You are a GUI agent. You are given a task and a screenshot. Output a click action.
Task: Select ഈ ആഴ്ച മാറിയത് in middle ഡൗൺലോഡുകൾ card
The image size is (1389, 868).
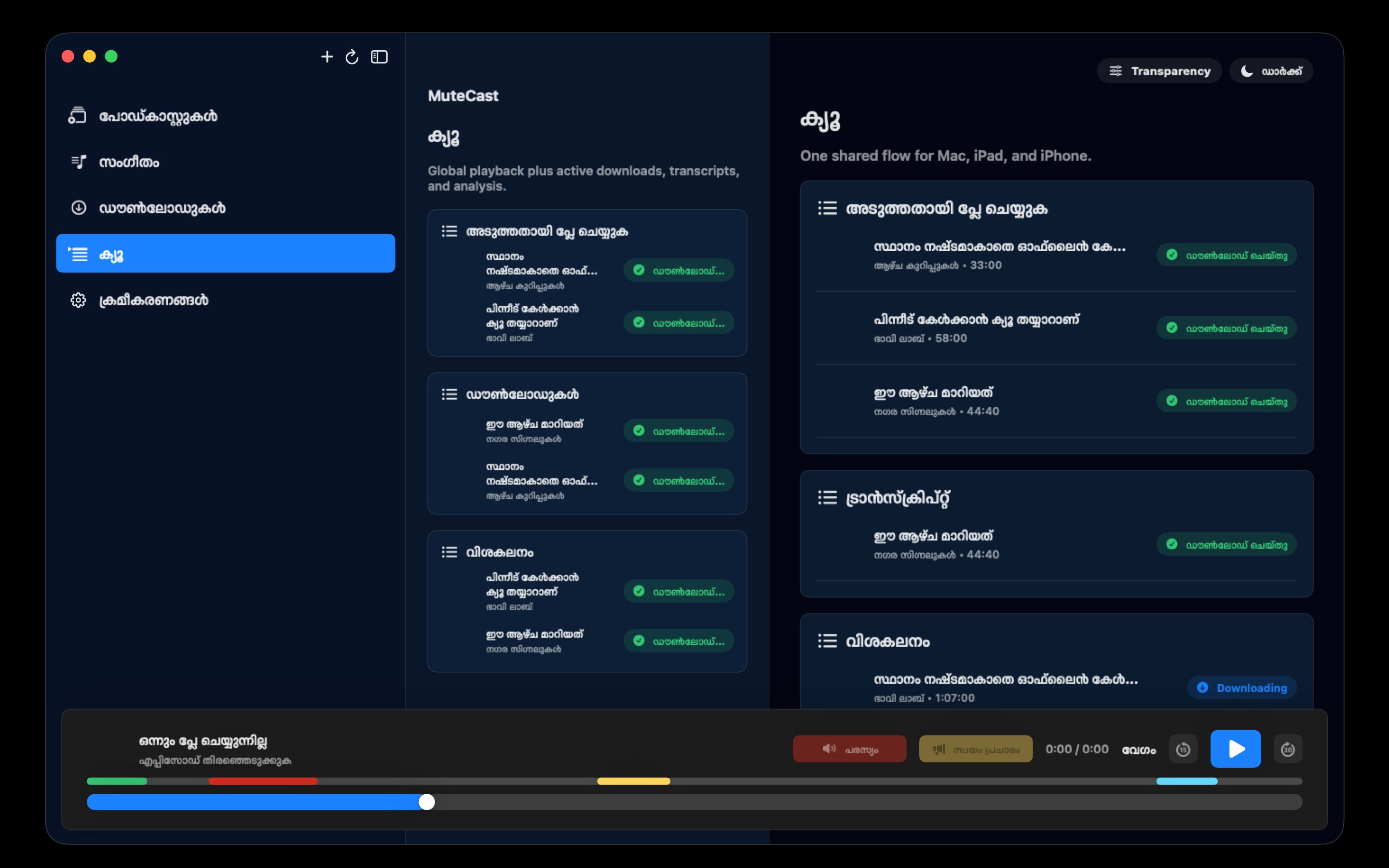587,431
